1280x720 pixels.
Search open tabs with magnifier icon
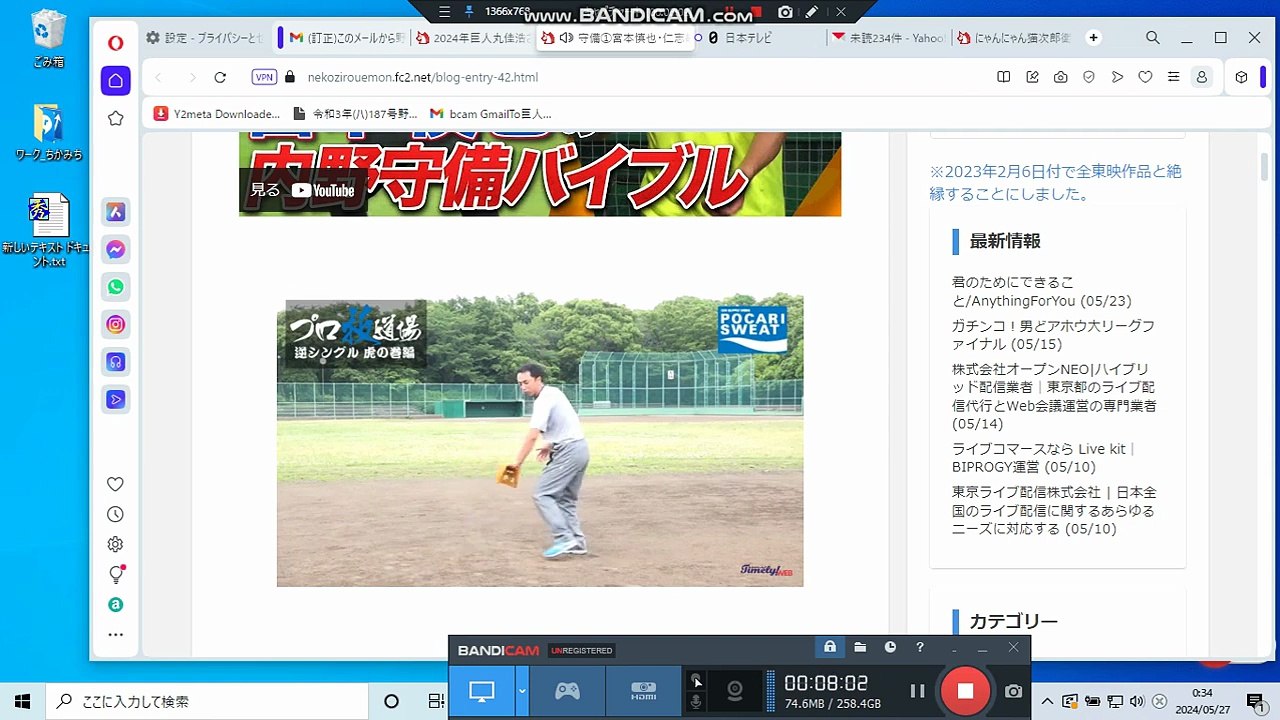pyautogui.click(x=1153, y=38)
